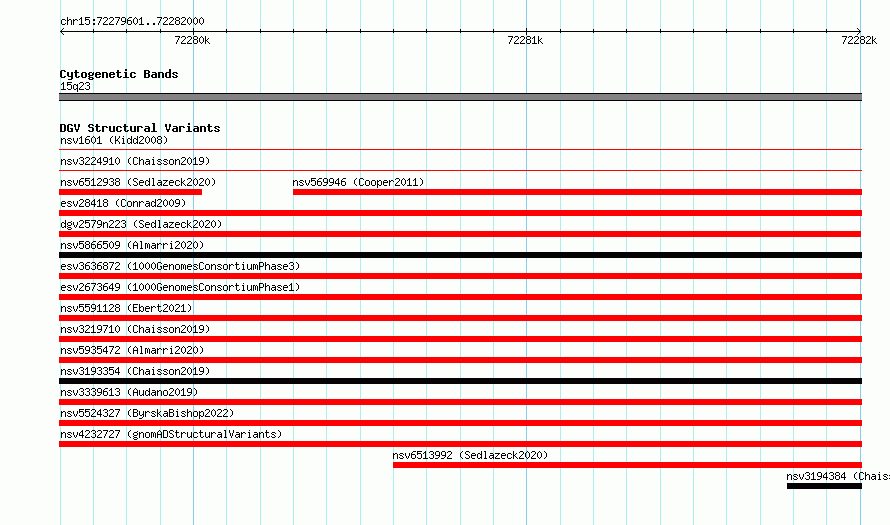Click the red bar under nsv569946
Image resolution: width=890 pixels, height=525 pixels.
577,192
